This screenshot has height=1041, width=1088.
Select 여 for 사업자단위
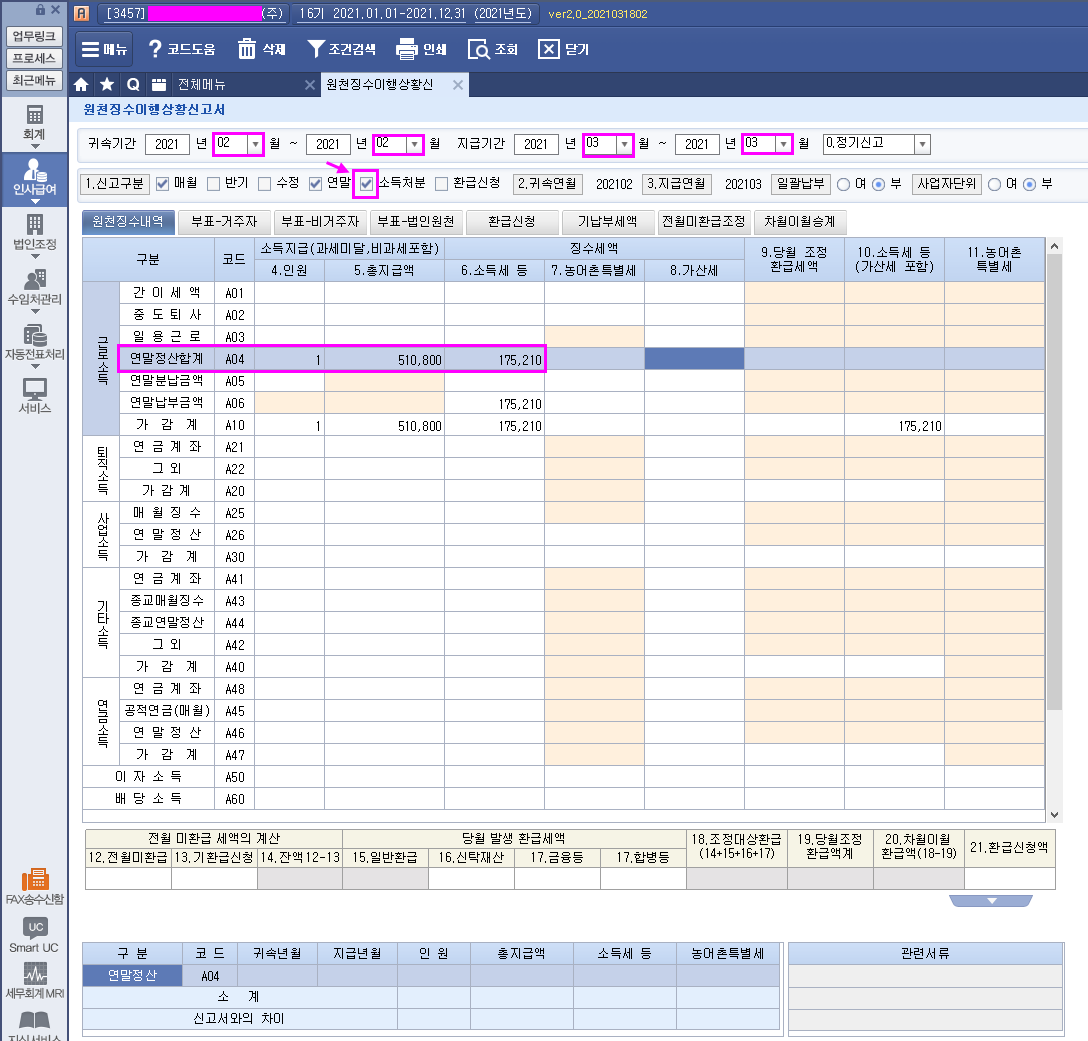[x=994, y=185]
